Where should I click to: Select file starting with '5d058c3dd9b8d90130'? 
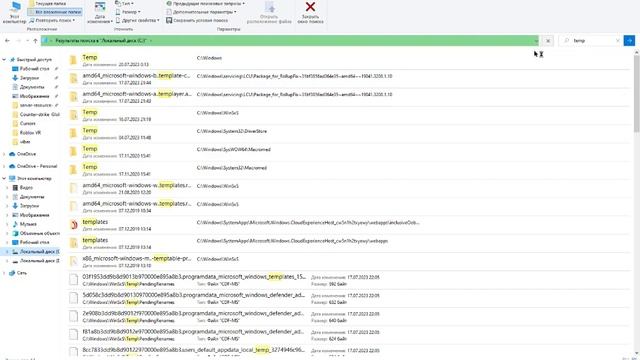tap(349, 298)
